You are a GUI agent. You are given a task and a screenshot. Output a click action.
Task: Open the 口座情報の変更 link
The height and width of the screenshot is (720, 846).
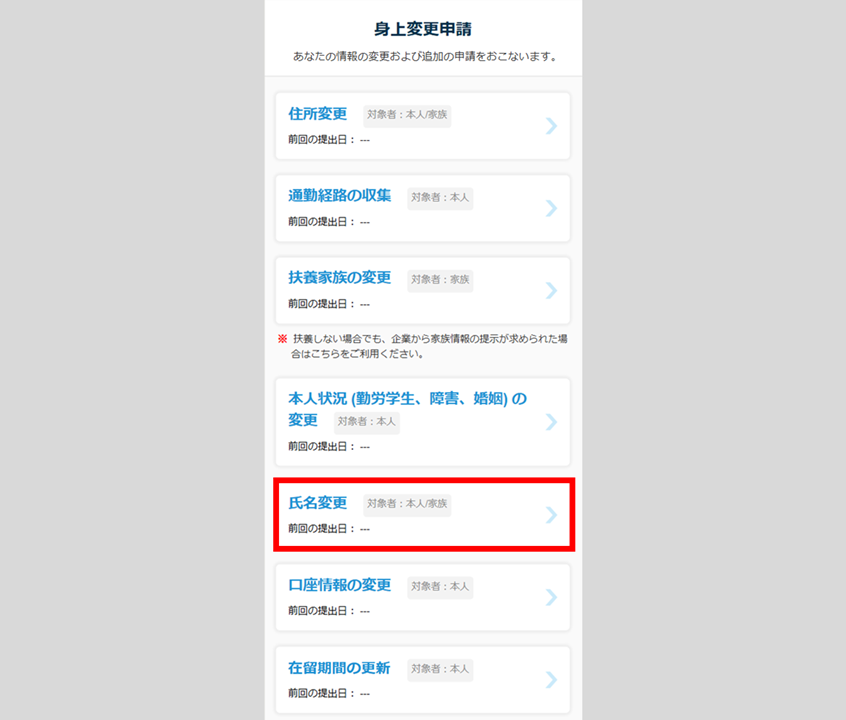tap(339, 586)
